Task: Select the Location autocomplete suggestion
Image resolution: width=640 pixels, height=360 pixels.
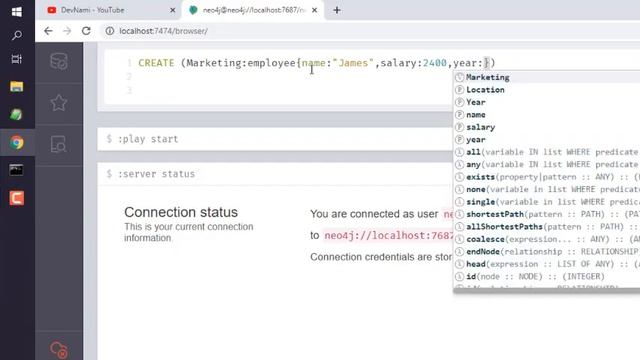Action: [x=547, y=90]
